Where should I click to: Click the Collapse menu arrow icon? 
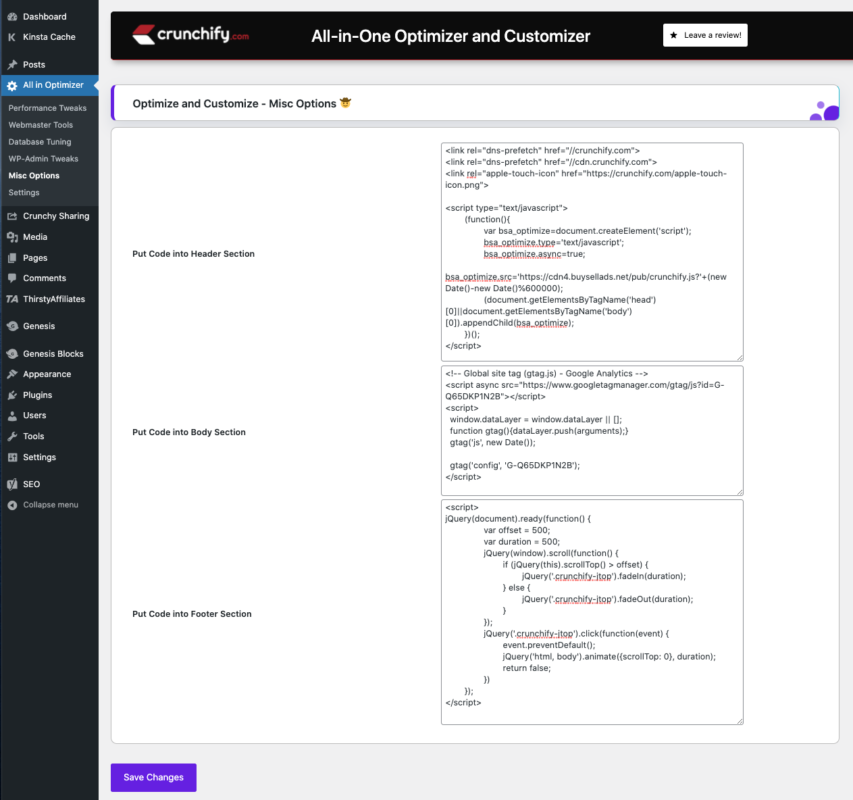point(12,505)
